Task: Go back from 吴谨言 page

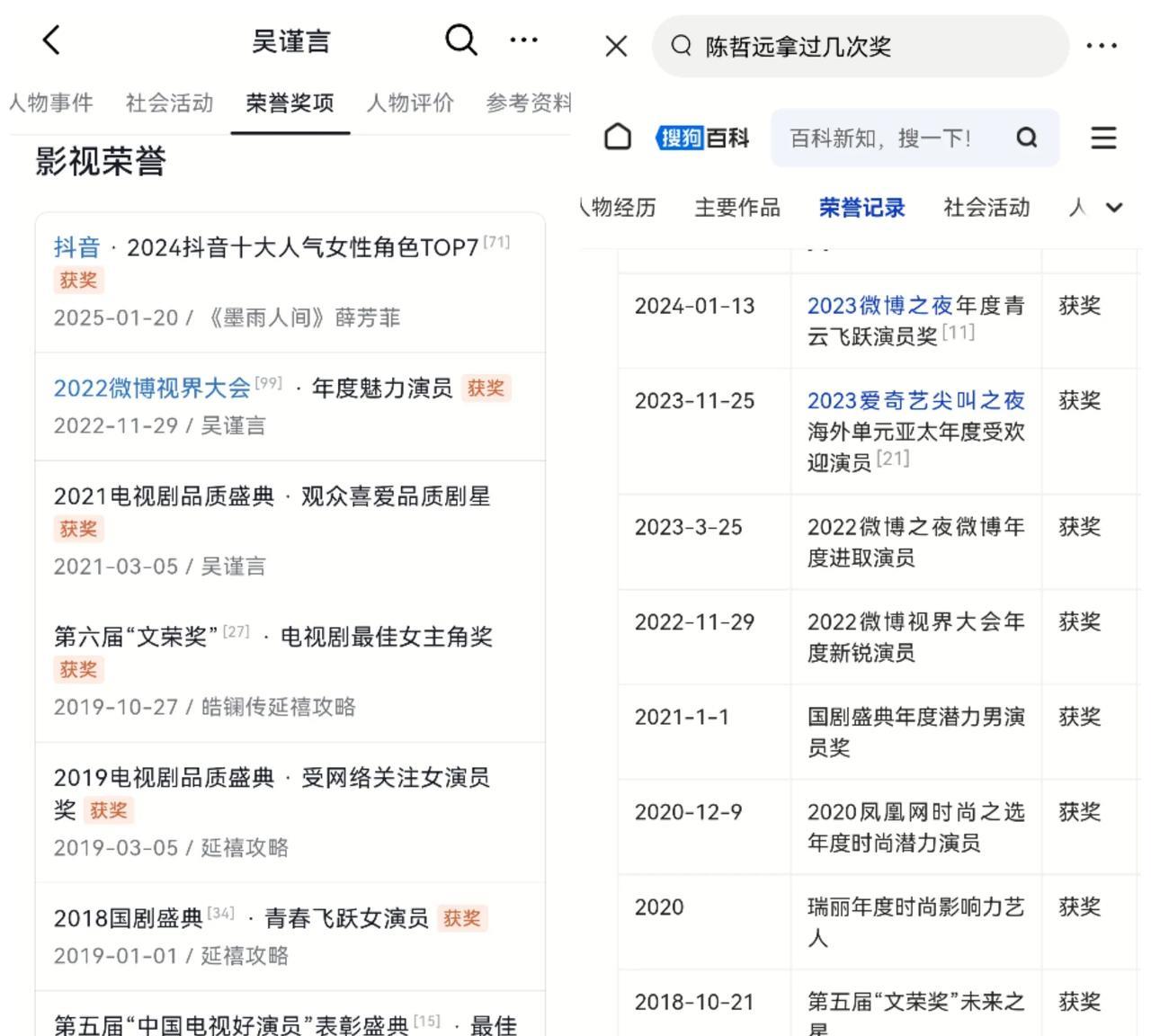Action: pos(51,40)
